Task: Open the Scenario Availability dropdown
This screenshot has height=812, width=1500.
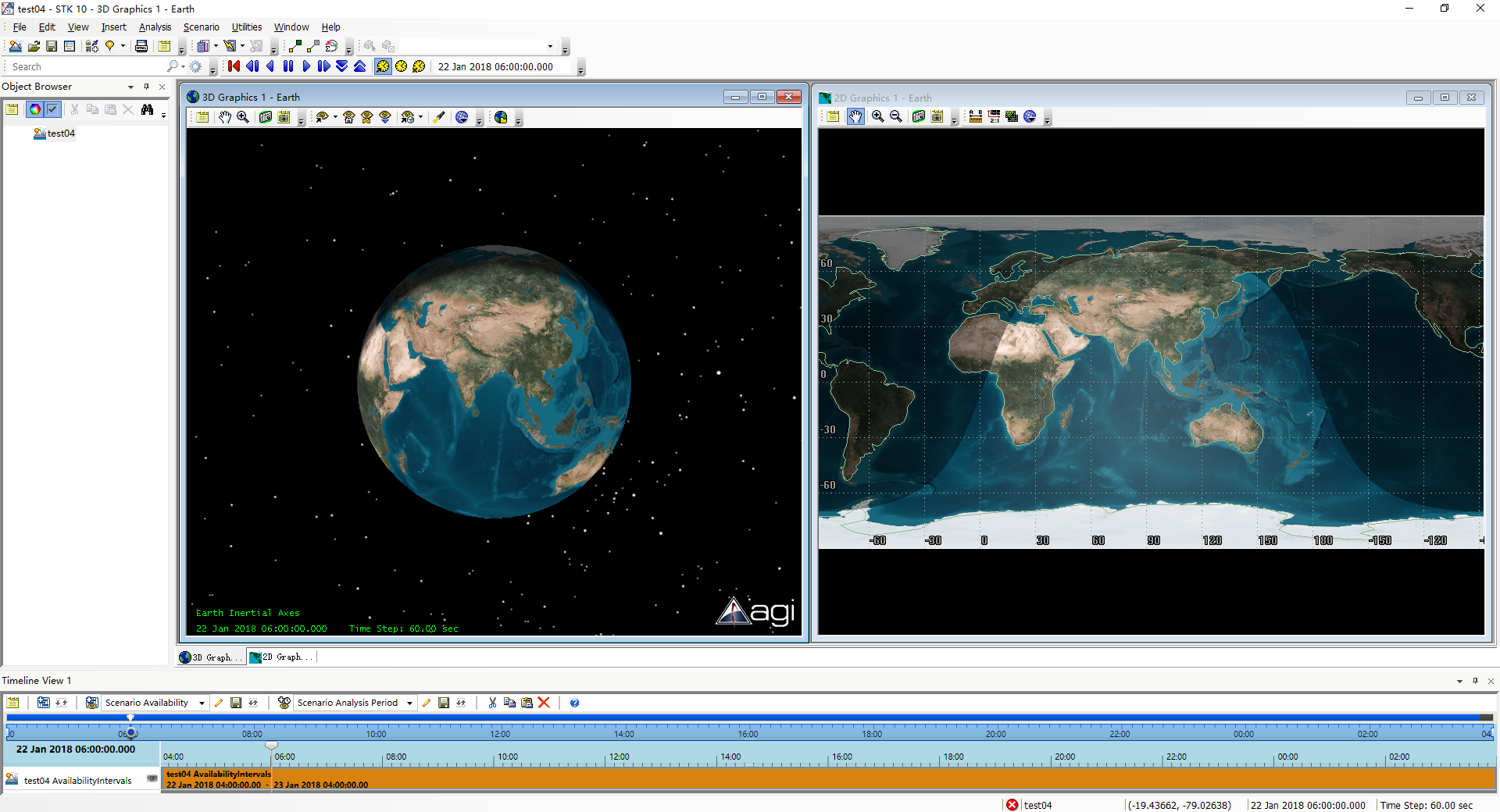Action: 202,703
